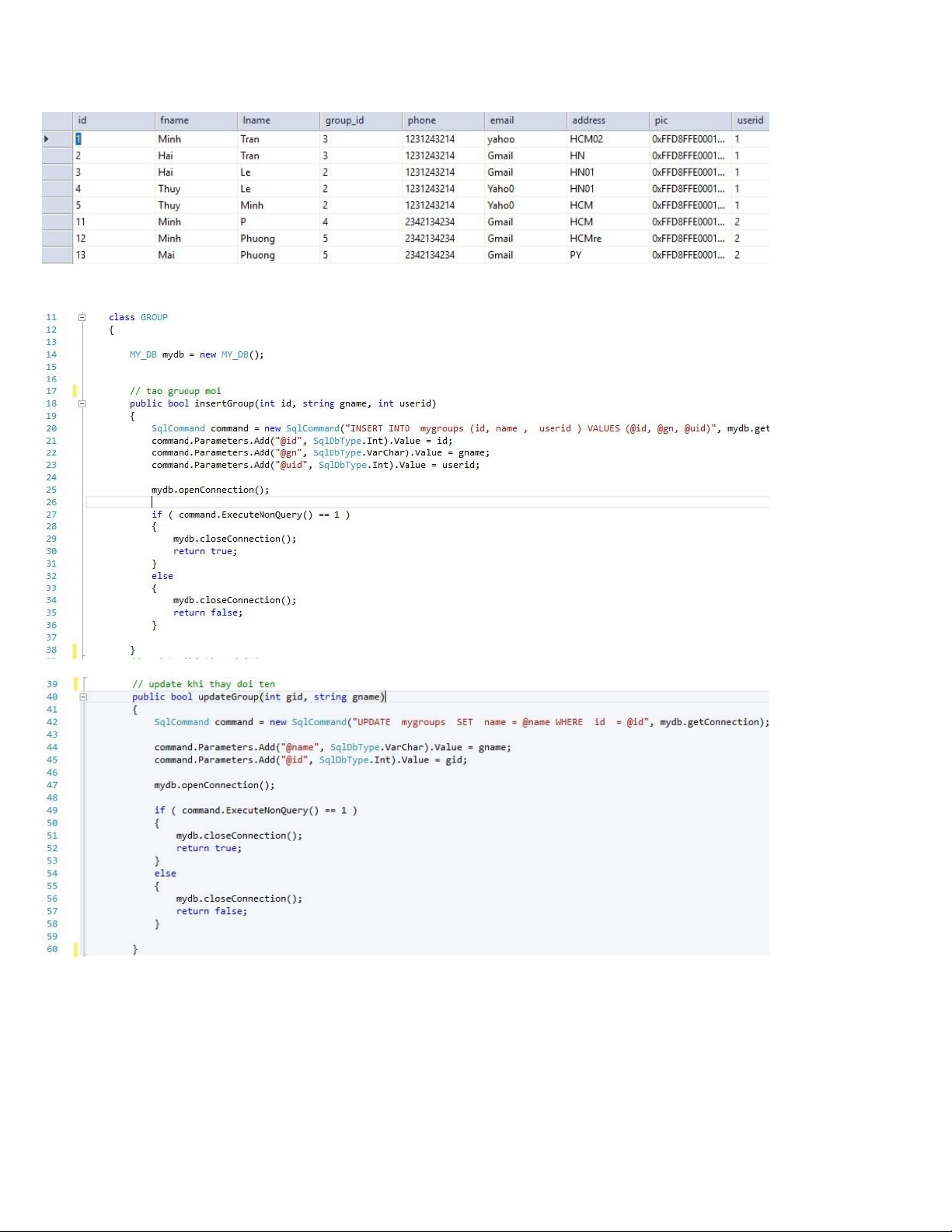
Task: Click the comment "// update khi thay doi ten"
Action: 204,684
